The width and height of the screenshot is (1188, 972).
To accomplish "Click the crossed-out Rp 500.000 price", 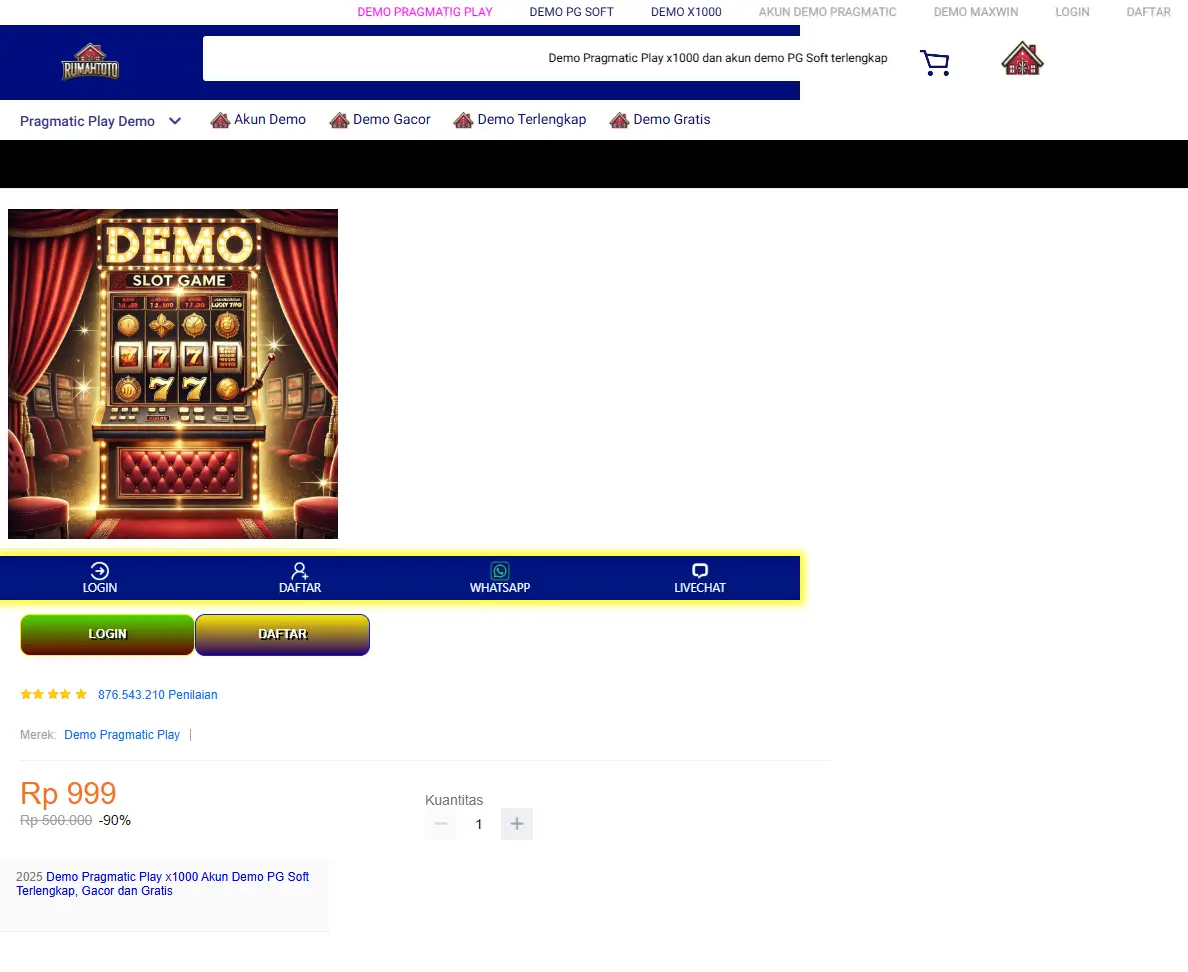I will point(56,820).
